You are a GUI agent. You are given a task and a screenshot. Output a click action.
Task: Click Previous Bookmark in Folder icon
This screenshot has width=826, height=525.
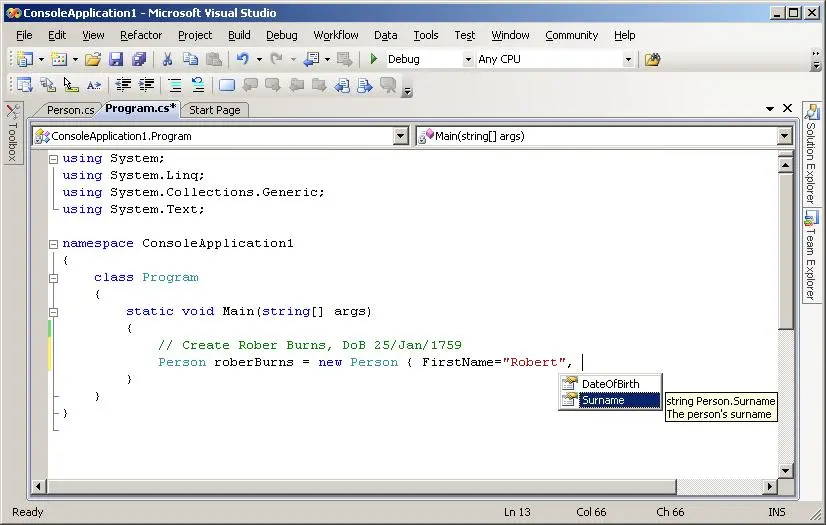point(297,84)
